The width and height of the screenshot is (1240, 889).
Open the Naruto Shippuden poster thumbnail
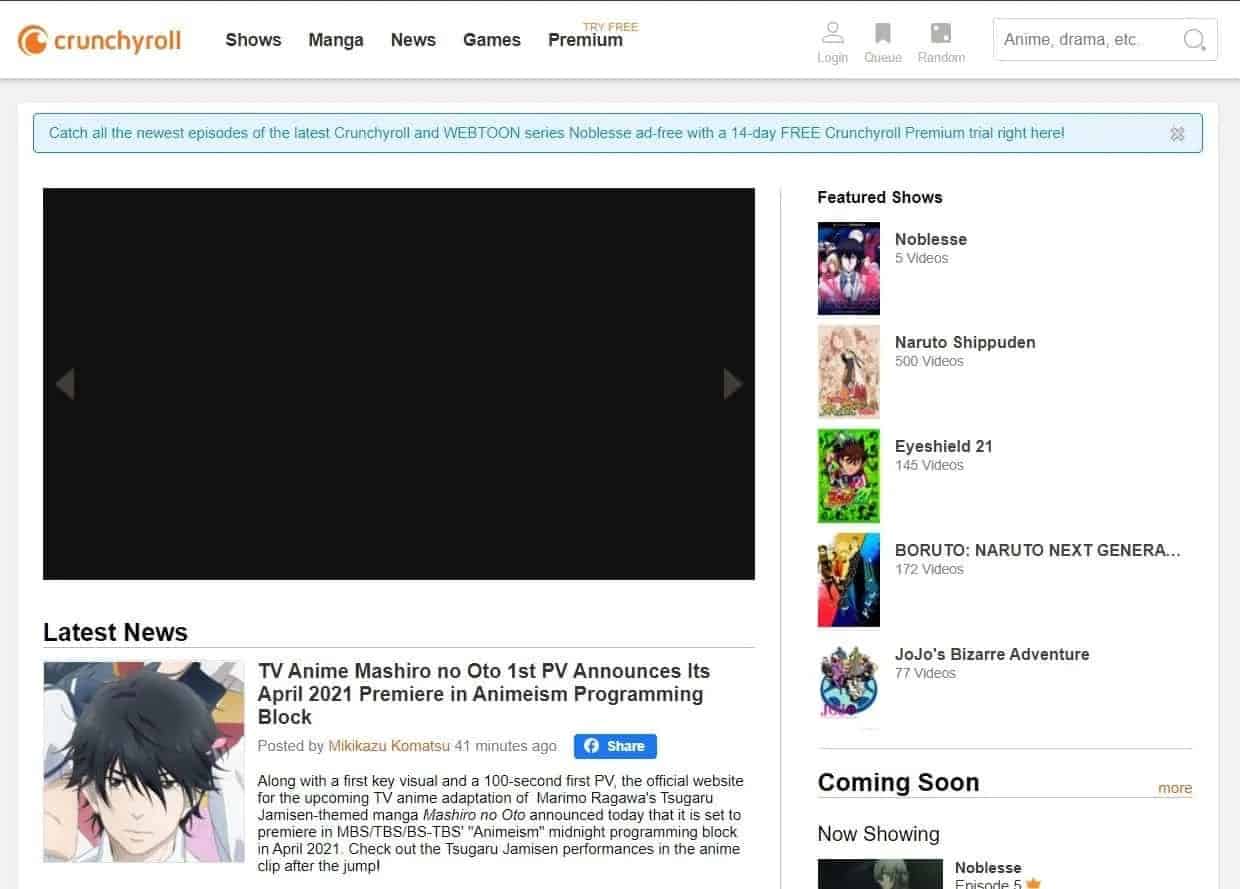coord(849,372)
